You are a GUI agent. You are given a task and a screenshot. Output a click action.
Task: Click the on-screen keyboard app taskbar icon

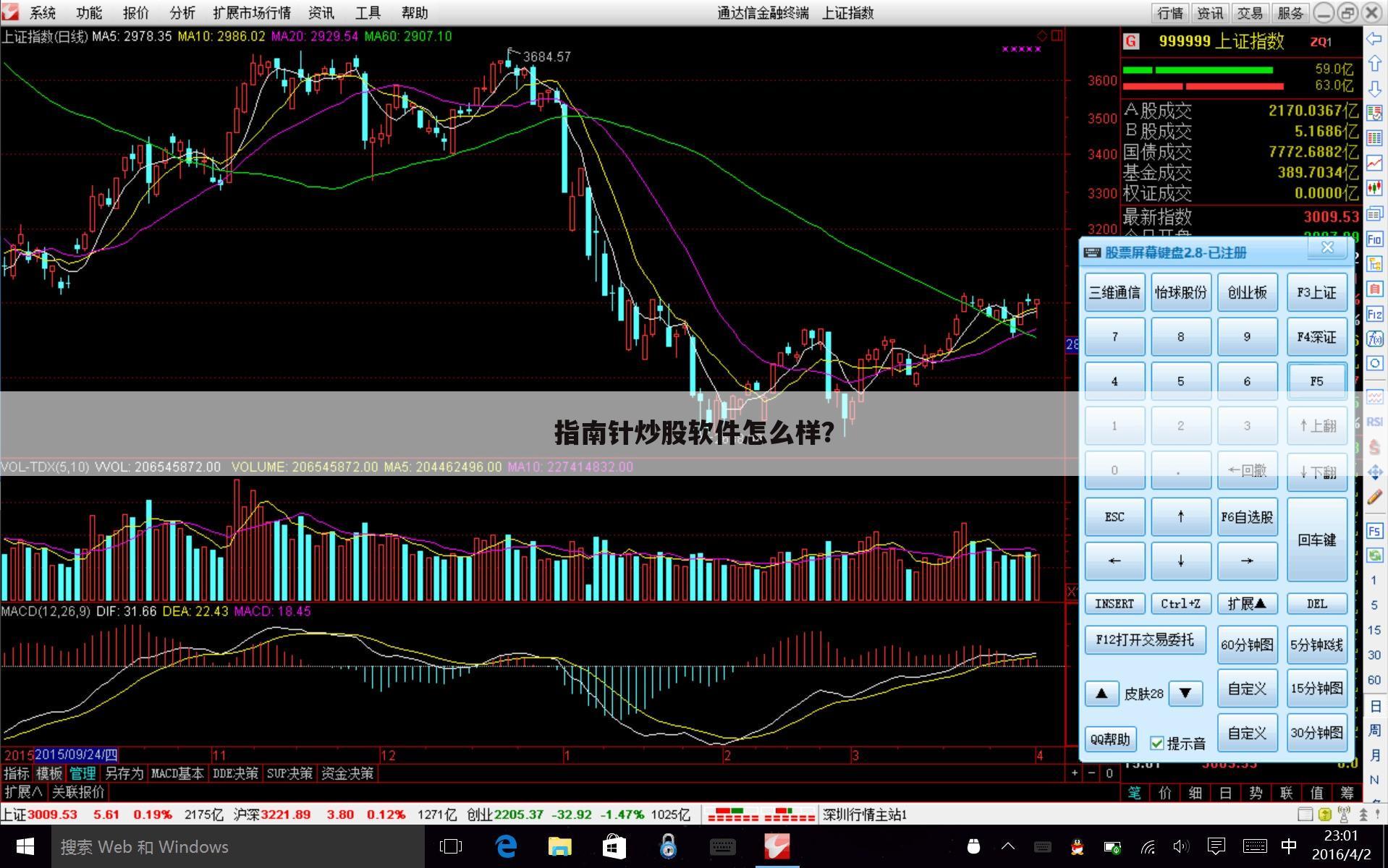722,846
